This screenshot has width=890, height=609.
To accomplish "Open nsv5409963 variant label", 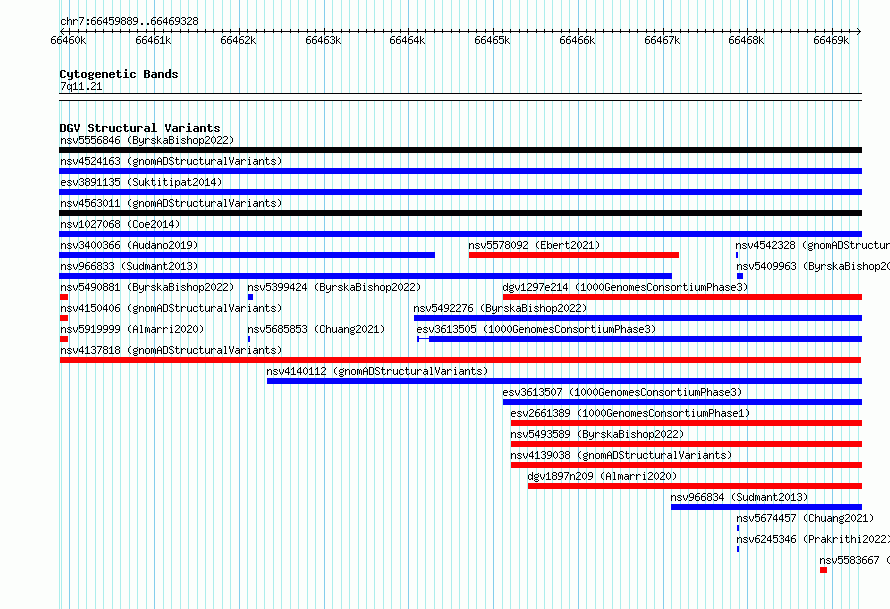I will tap(813, 266).
